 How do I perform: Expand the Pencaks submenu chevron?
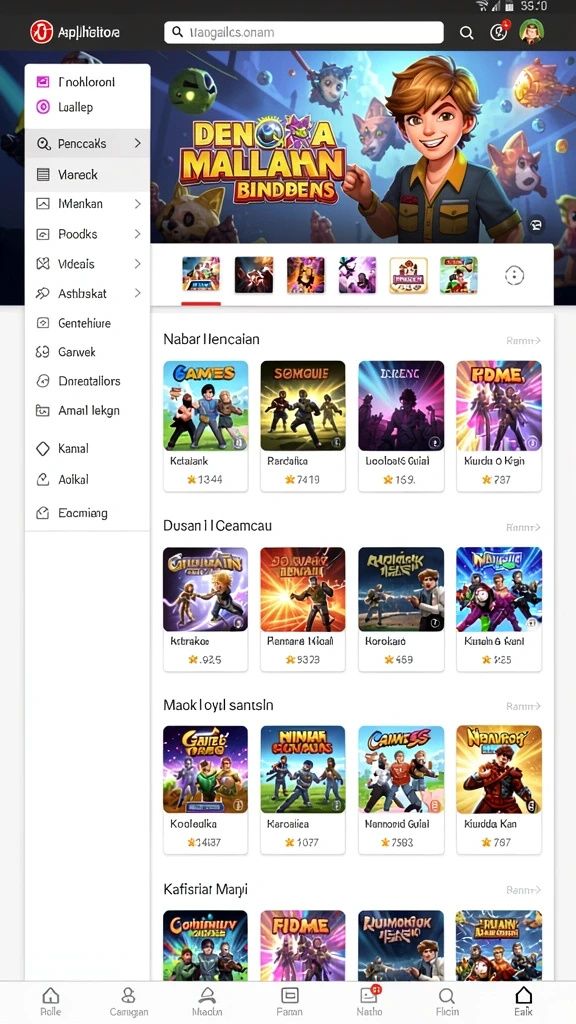[137, 144]
